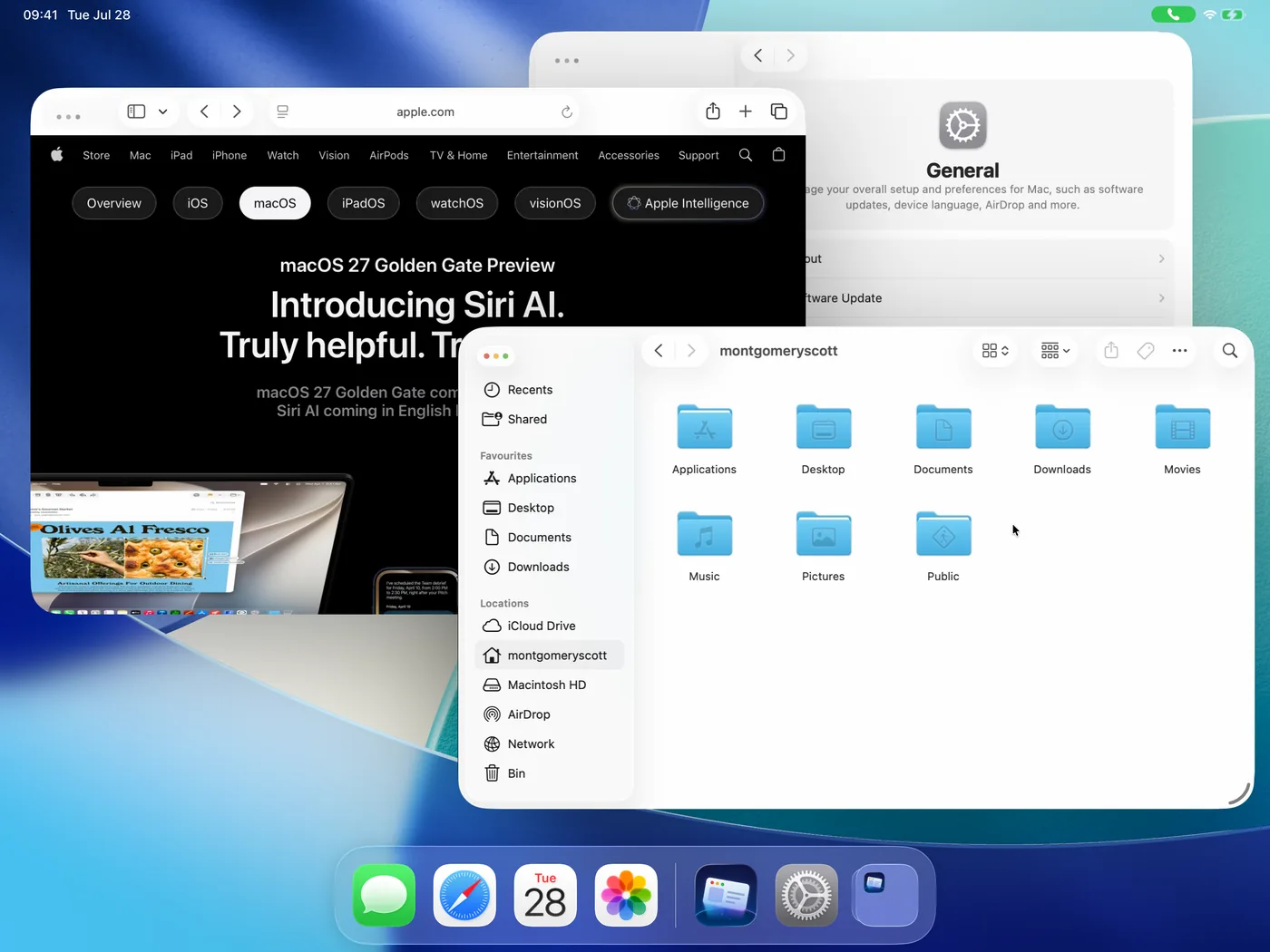The image size is (1270, 952).
Task: Select the macOS pill tab
Action: tap(275, 203)
